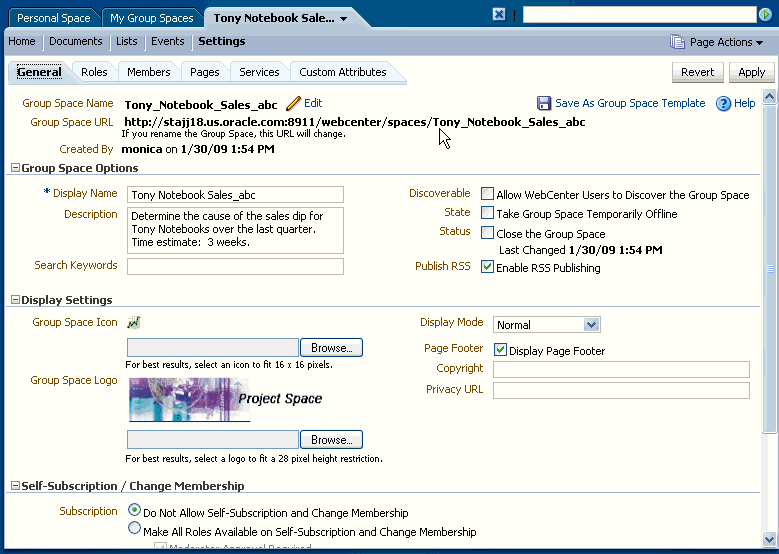Select Do Not Allow Self-Subscription radio button
This screenshot has width=779, height=554.
[x=134, y=510]
